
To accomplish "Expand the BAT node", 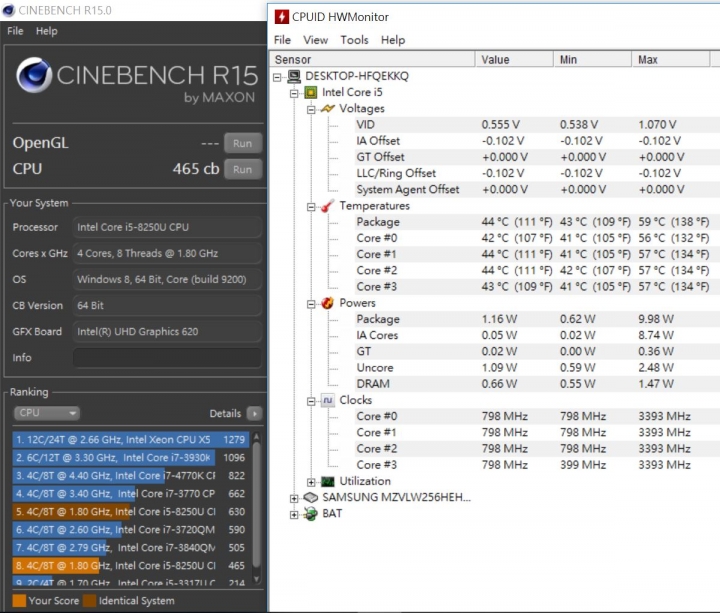I will coord(294,515).
